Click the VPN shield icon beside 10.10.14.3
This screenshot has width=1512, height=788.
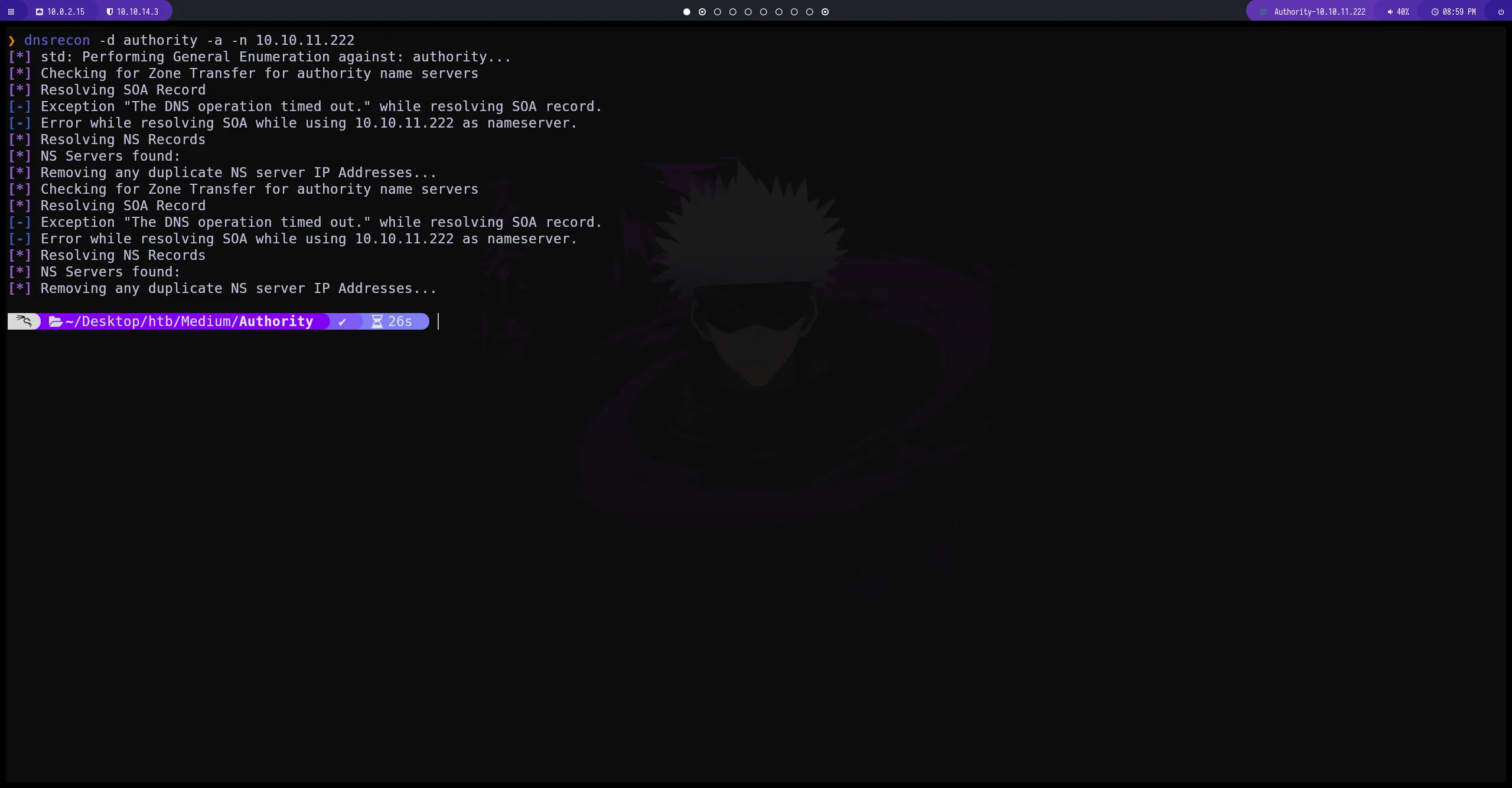click(x=109, y=11)
